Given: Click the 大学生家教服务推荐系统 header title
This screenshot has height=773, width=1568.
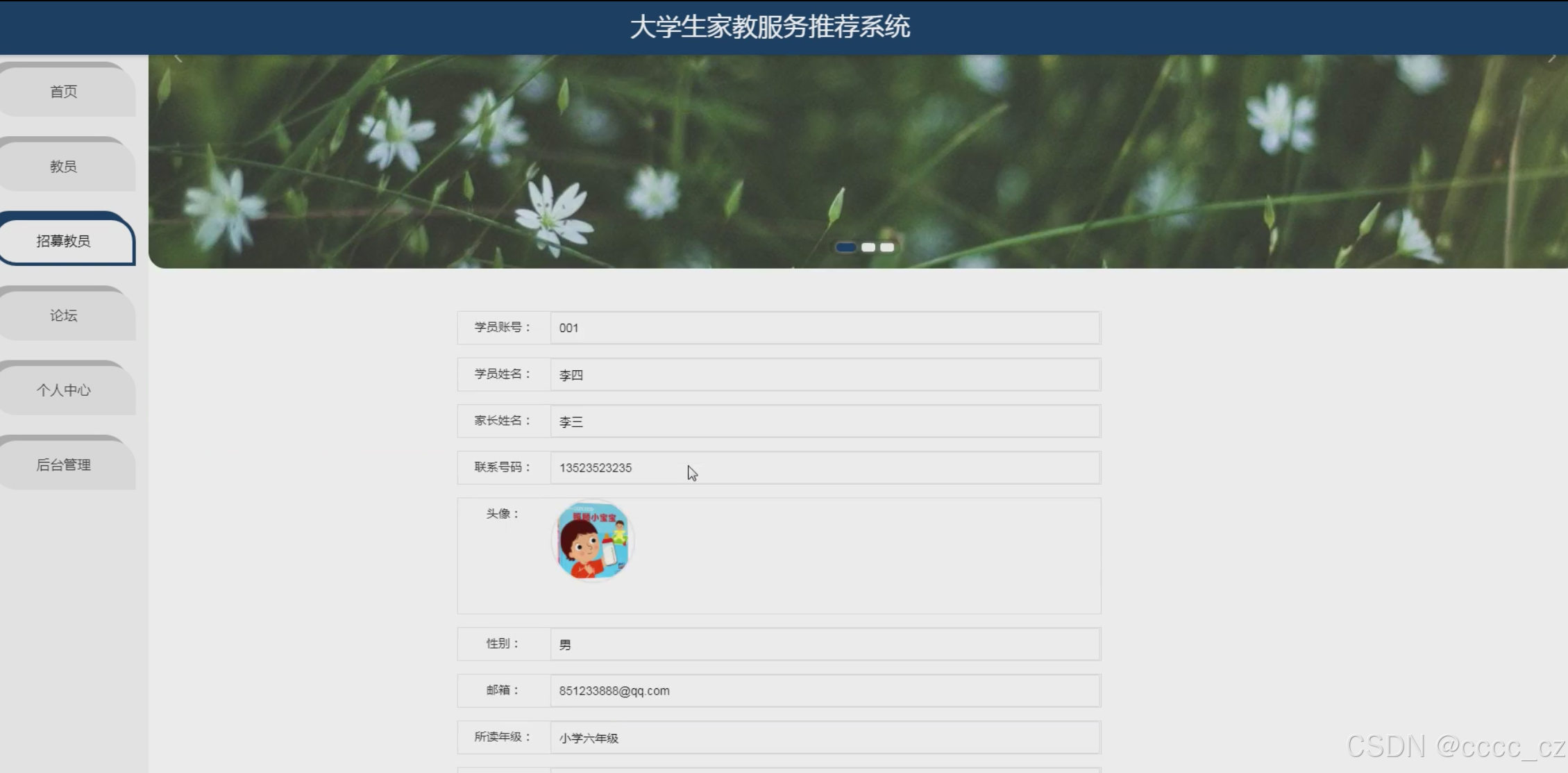Looking at the screenshot, I should (x=770, y=27).
